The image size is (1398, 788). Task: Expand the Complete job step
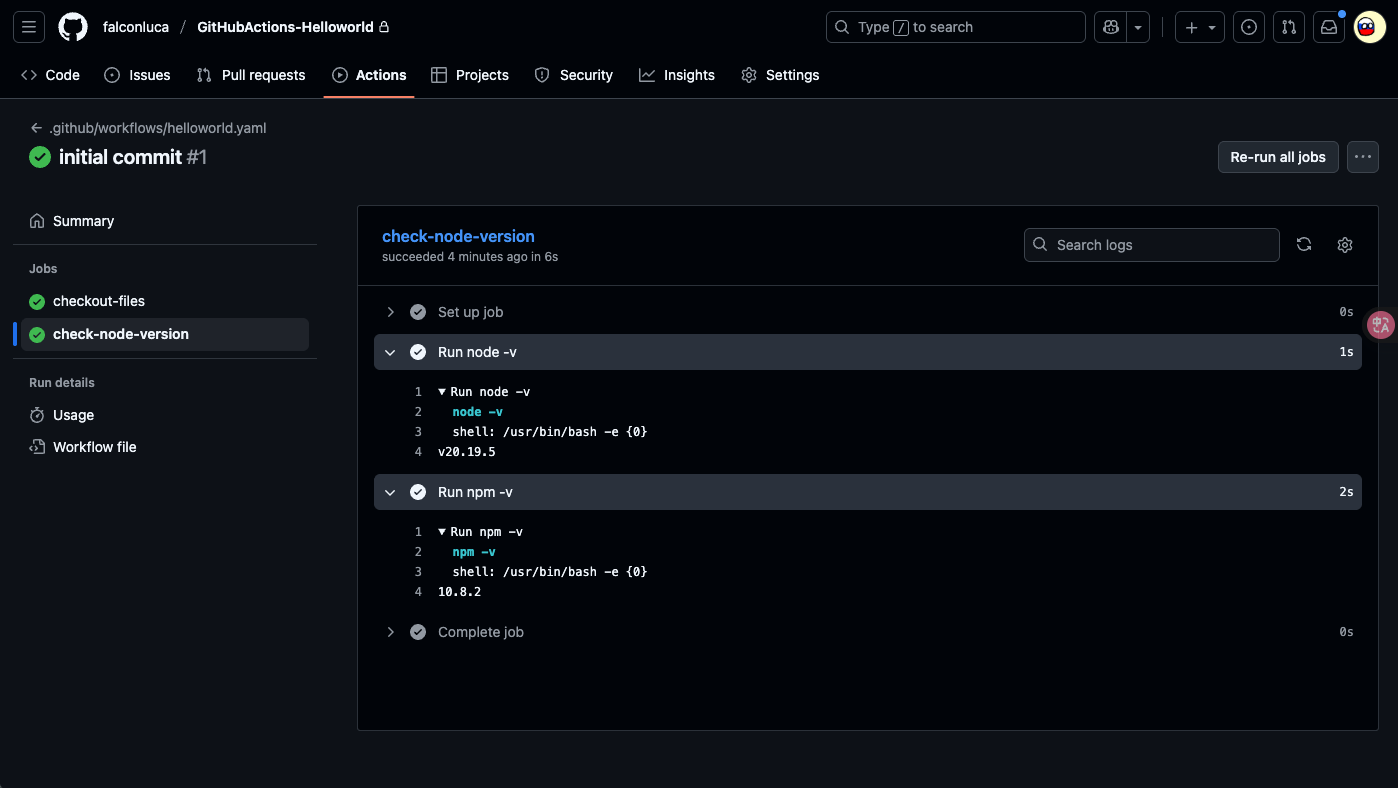(391, 632)
